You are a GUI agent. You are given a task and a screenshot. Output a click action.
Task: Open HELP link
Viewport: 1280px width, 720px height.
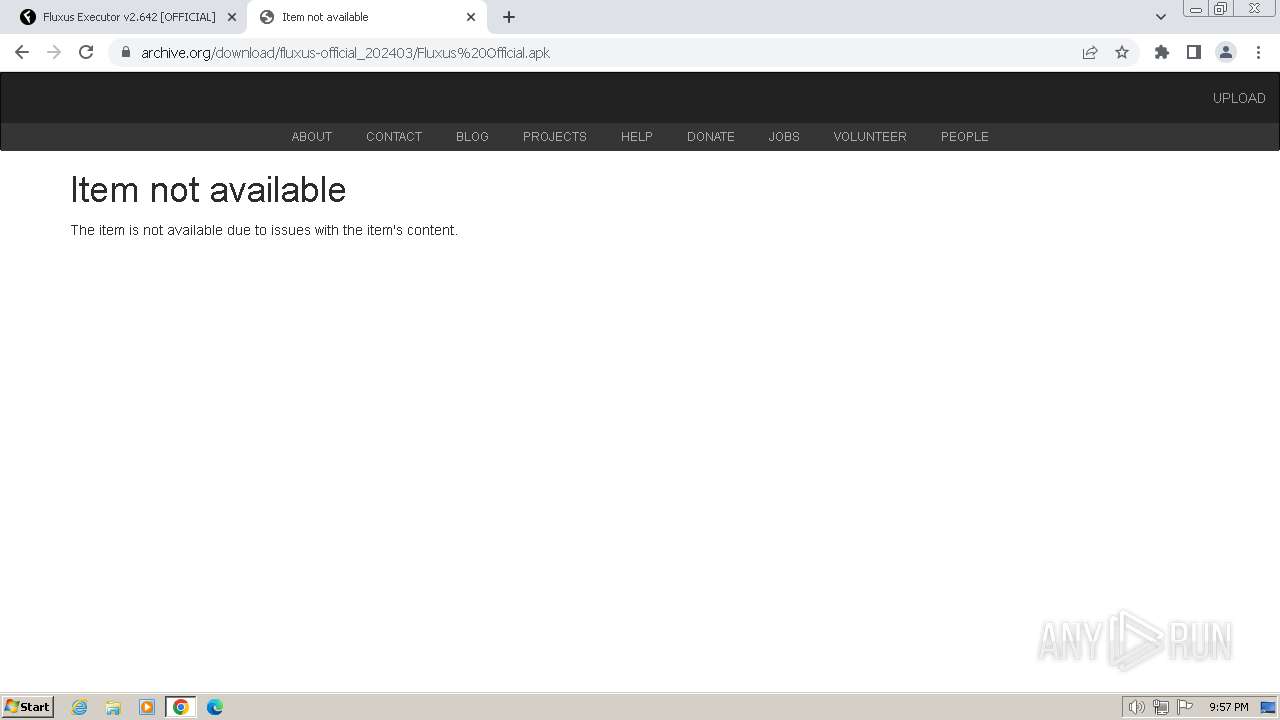point(637,137)
